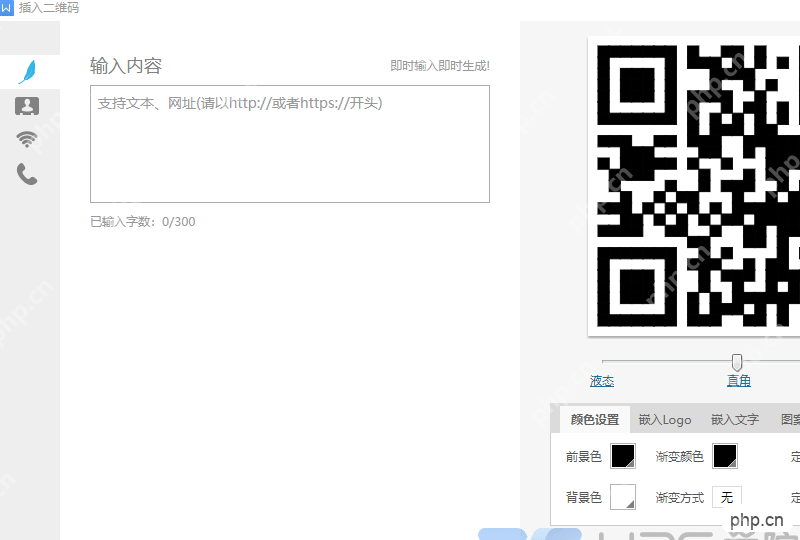Click the 已输入字数 0/300 counter text
Viewport: 800px width, 540px height.
coord(143,222)
